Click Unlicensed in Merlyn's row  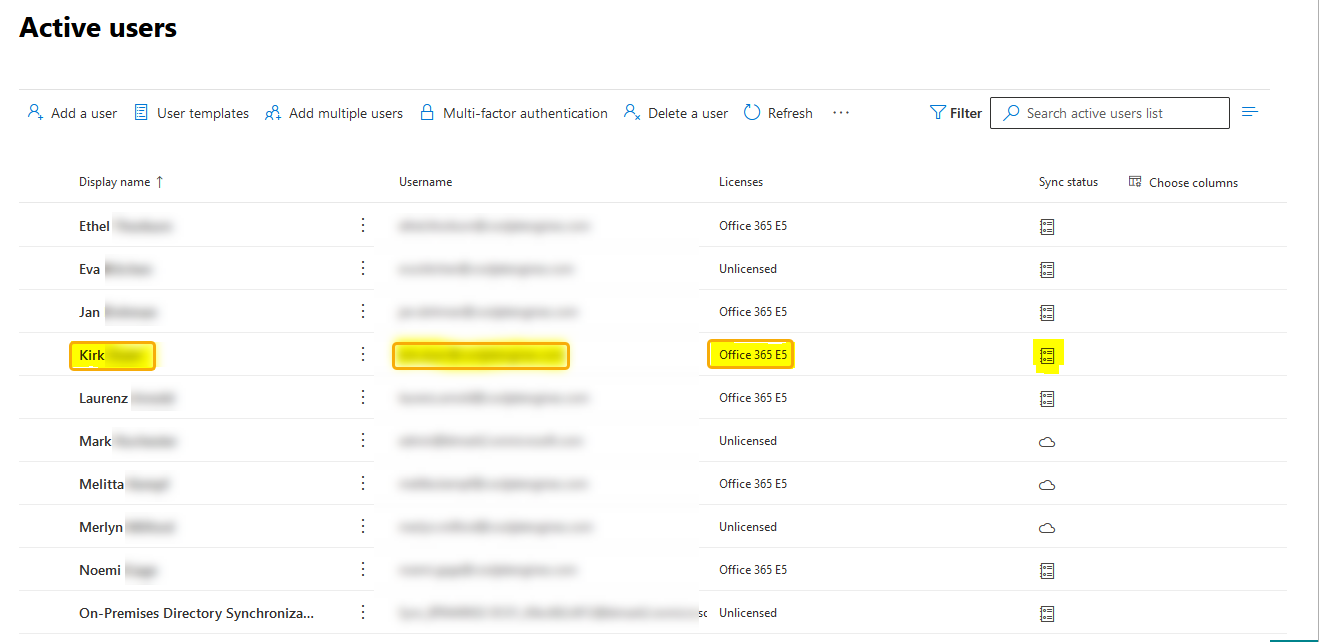point(748,527)
